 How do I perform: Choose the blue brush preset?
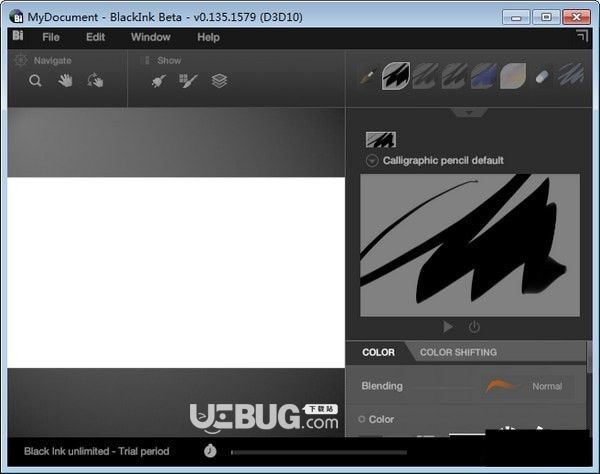click(x=484, y=76)
